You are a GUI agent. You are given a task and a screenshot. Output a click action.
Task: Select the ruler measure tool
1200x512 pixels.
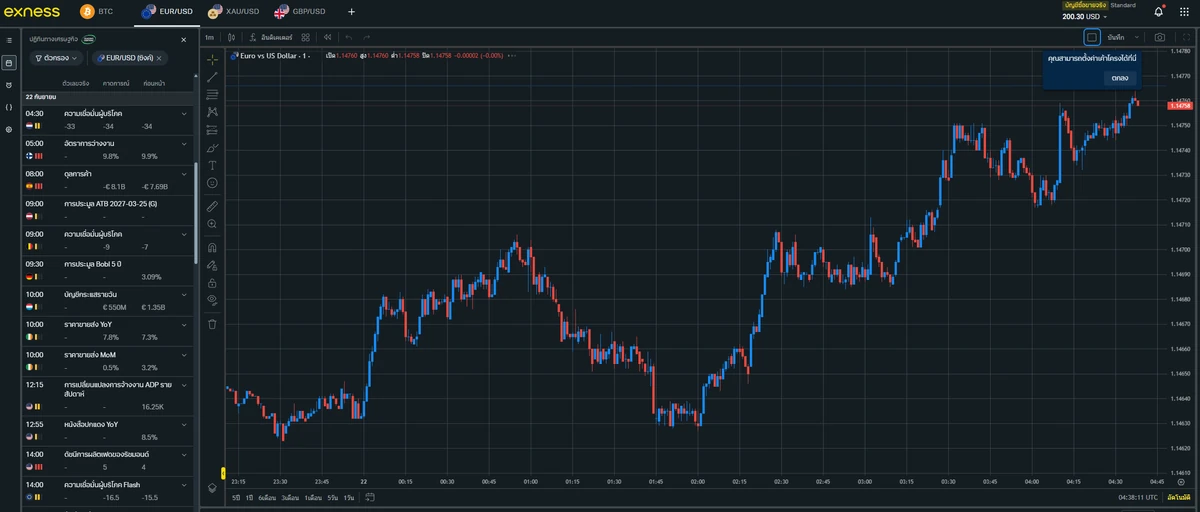tap(212, 206)
